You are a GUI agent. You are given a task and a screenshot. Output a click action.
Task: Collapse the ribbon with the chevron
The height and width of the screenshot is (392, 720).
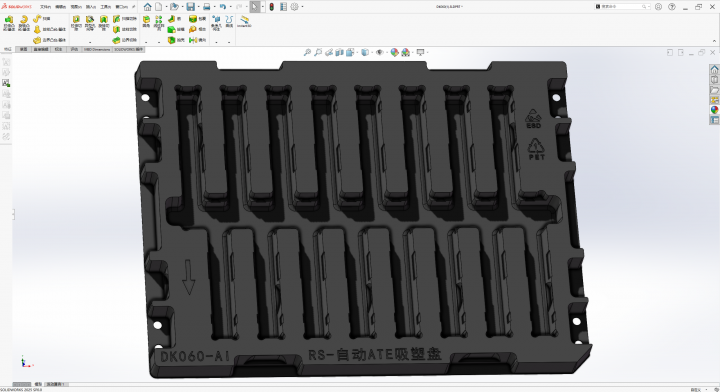click(x=714, y=41)
